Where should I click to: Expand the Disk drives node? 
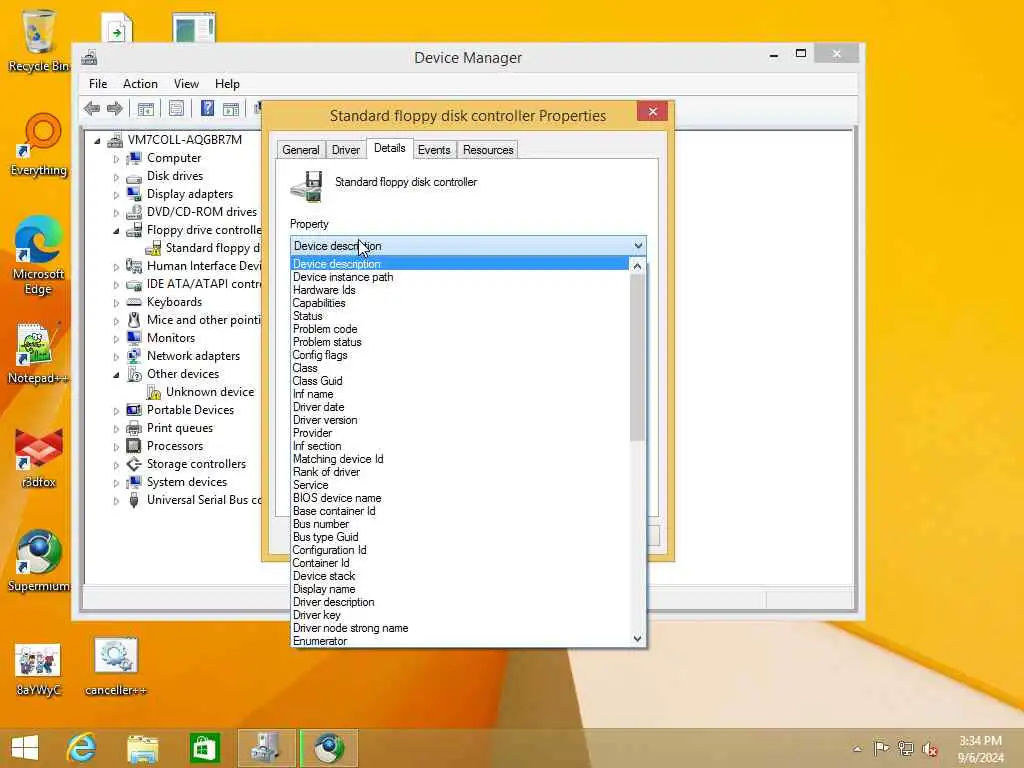click(x=116, y=177)
